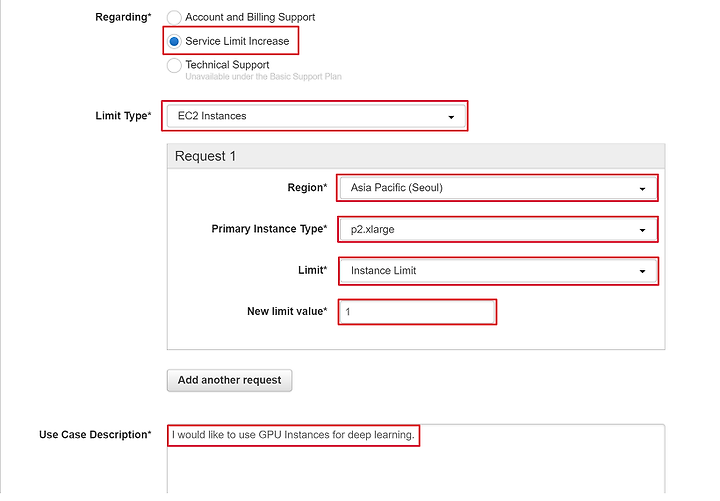Open the Limit dropdown showing Instance Limit
This screenshot has height=501, width=720.
coord(498,271)
